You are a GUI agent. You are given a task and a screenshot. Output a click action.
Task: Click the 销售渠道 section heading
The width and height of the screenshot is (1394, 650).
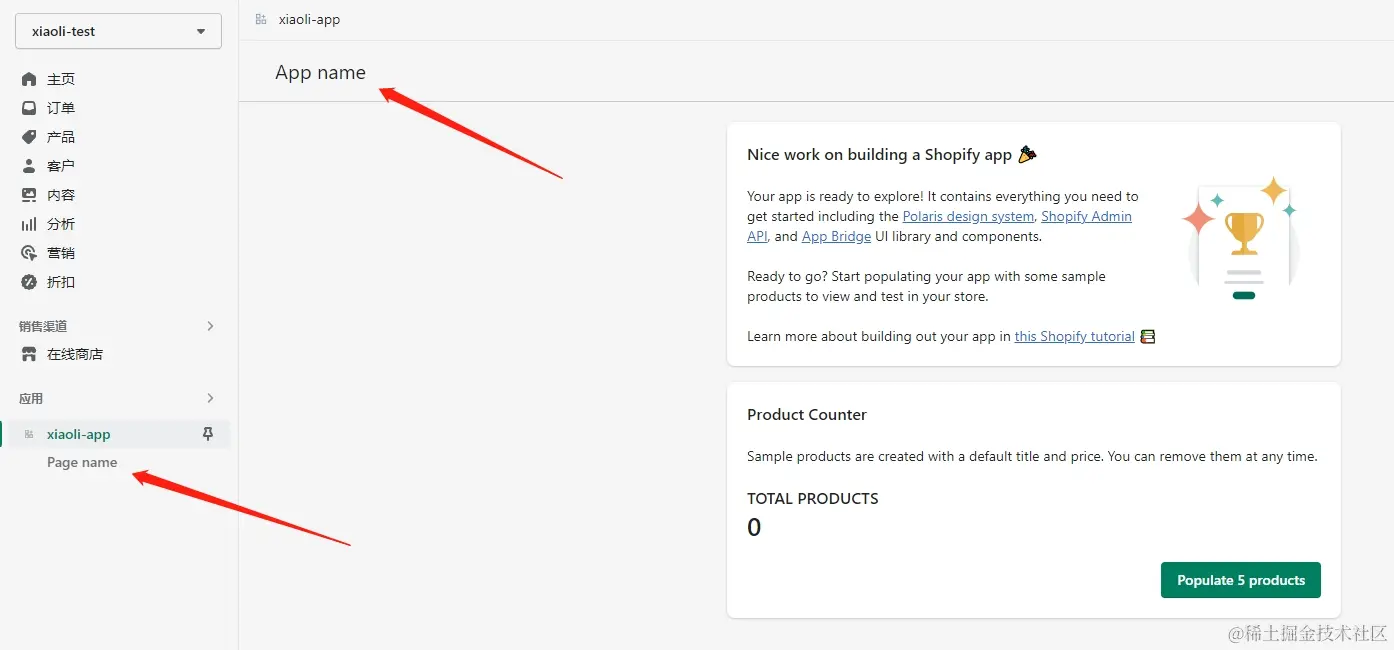point(43,326)
